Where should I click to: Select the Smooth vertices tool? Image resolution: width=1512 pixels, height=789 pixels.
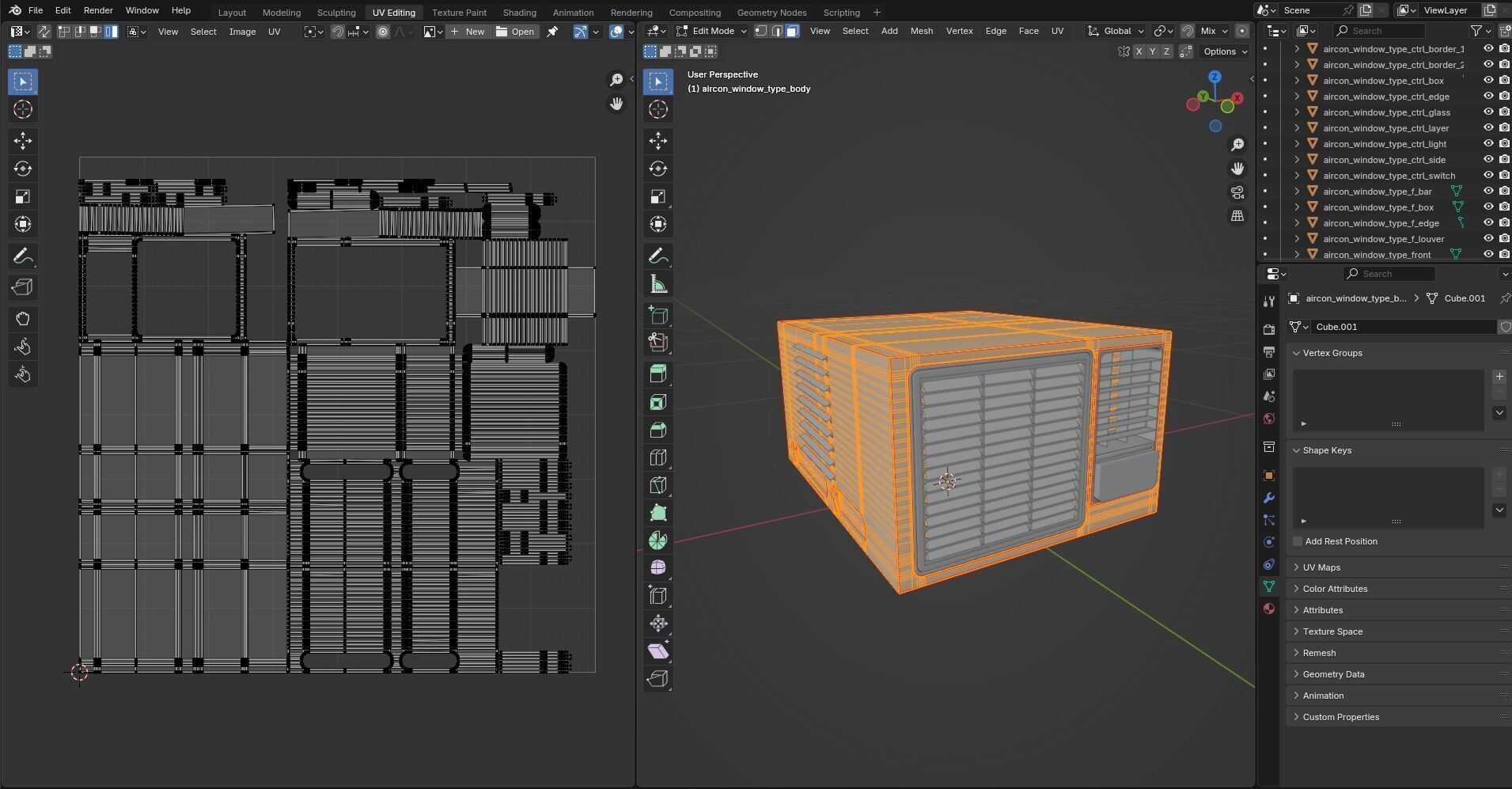pos(658,568)
